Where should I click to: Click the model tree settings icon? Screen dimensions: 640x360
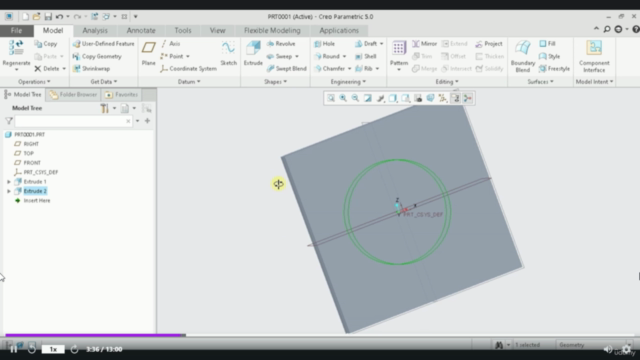coord(105,108)
